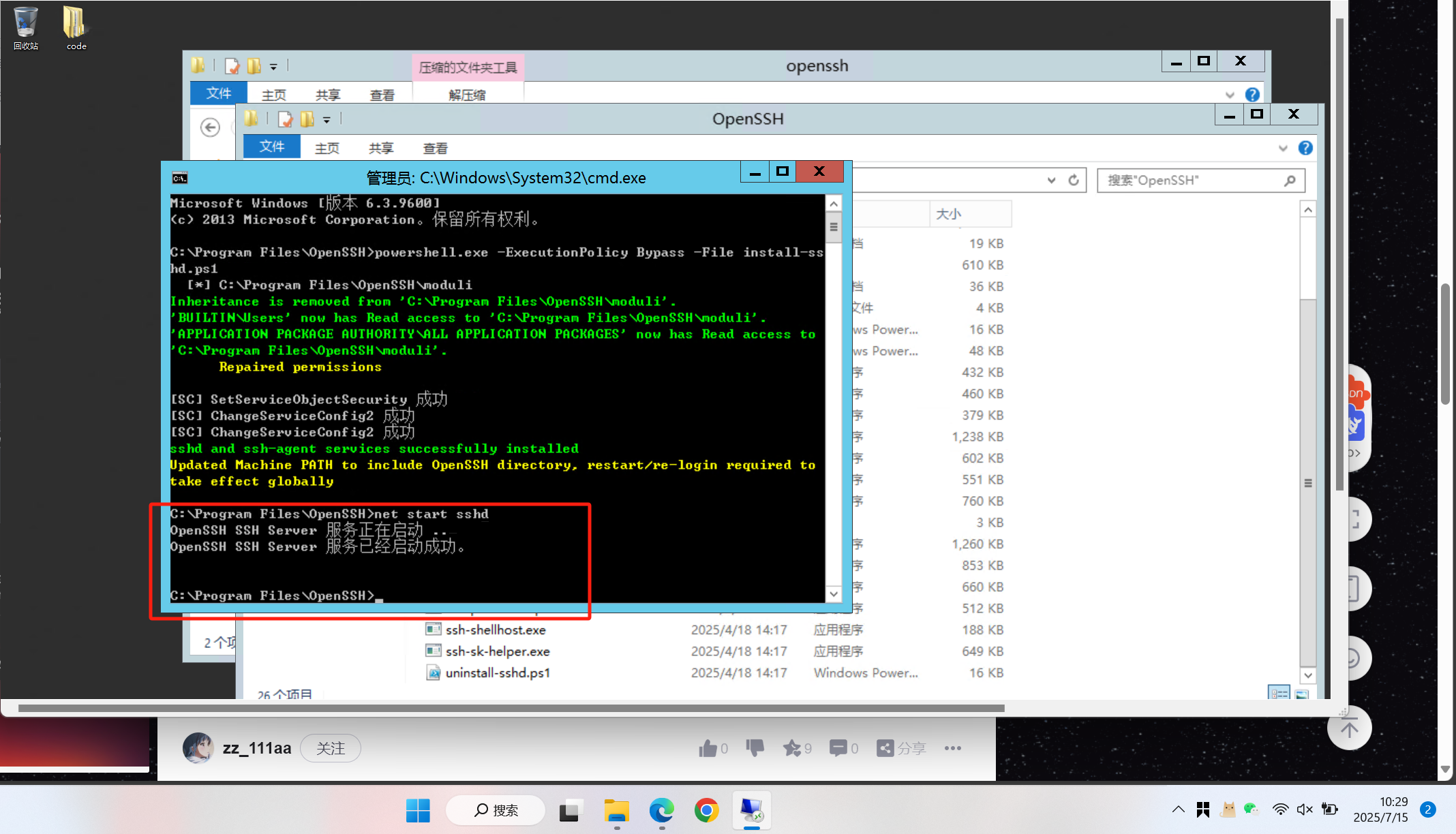1456x834 pixels.
Task: Follow uploader zz_111aa via 关注 button
Action: [x=331, y=747]
